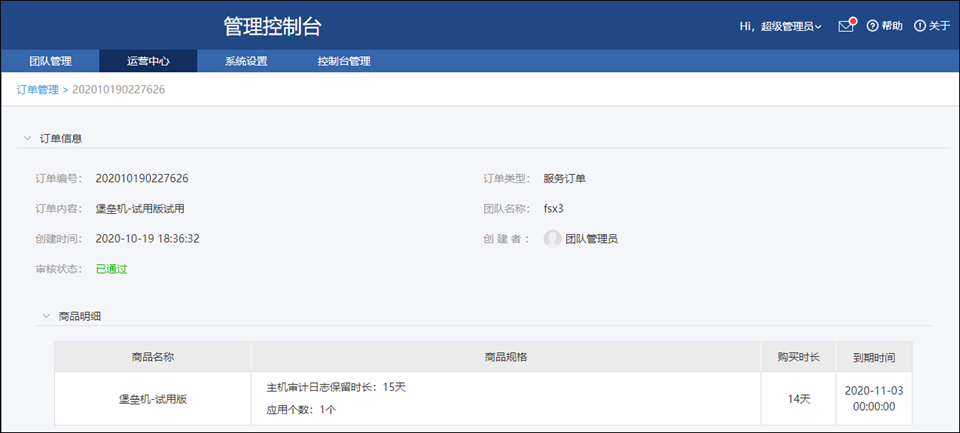This screenshot has width=960, height=433.
Task: Click the About info icon
Action: 919,26
